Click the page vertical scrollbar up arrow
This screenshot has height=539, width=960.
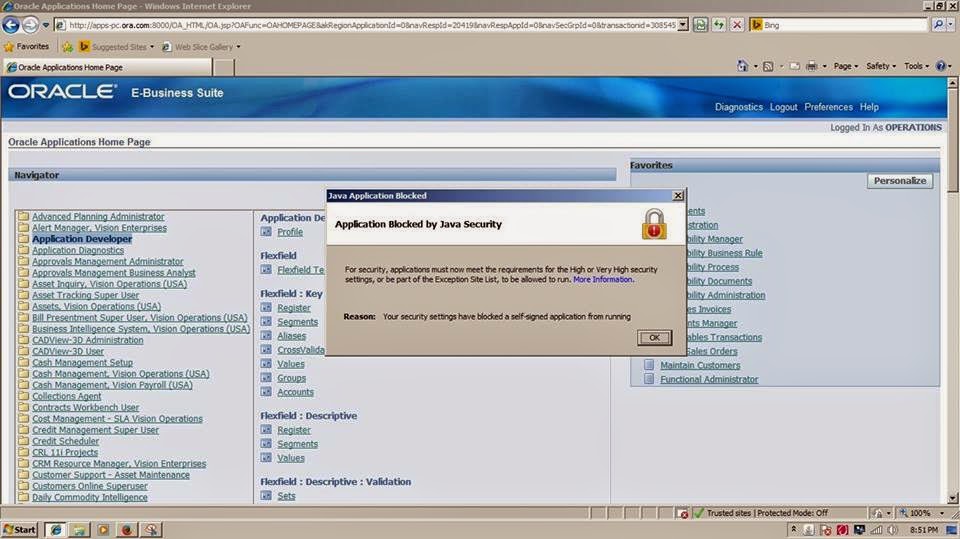pos(953,82)
